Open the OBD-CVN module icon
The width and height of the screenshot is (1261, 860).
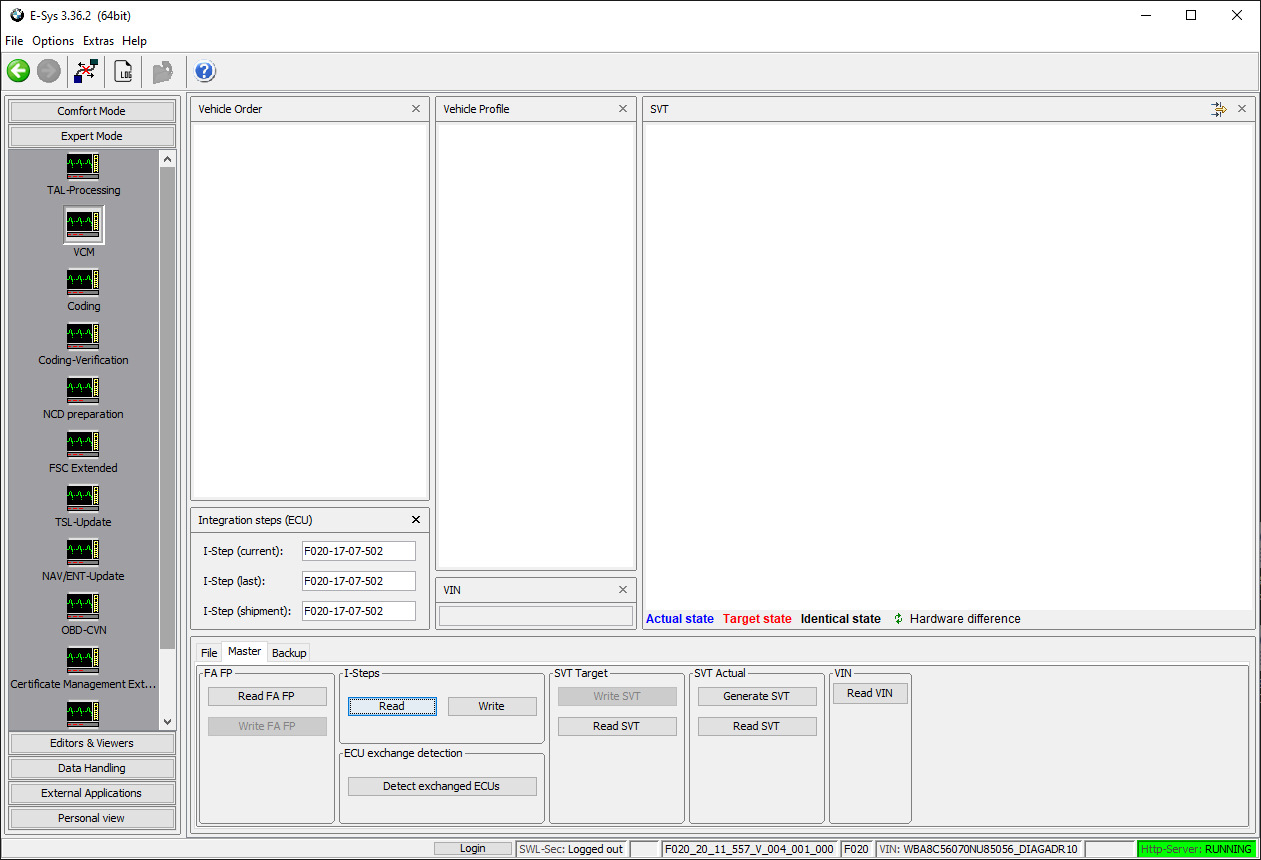point(83,606)
